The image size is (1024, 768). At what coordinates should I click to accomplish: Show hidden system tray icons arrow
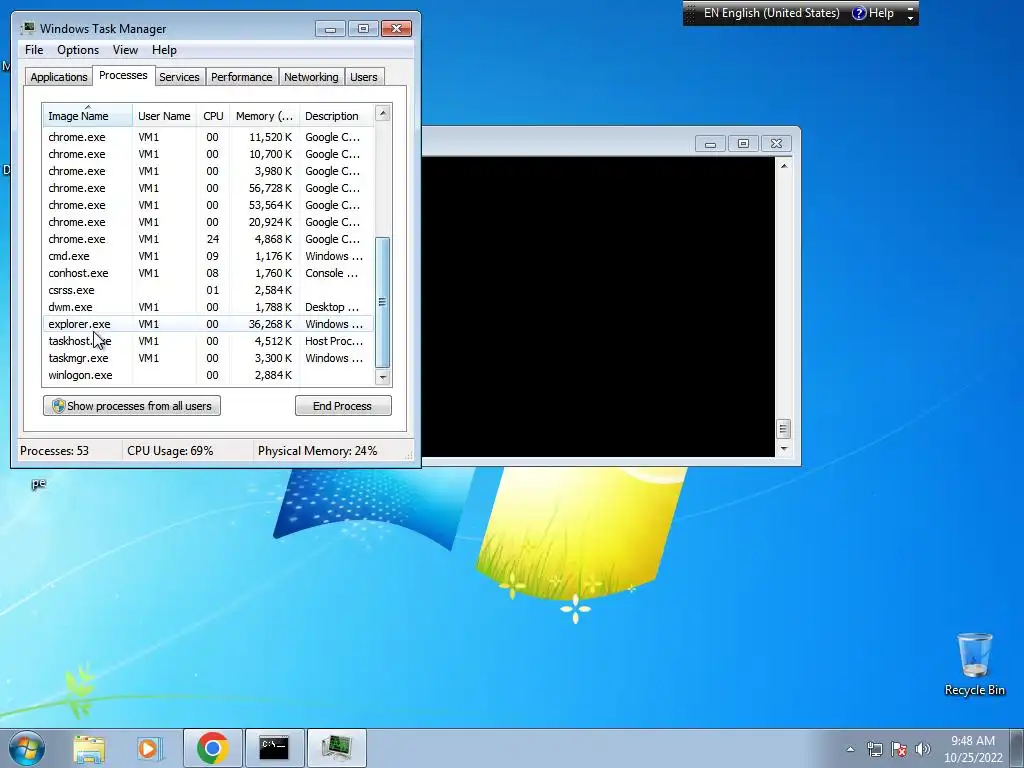click(x=850, y=749)
